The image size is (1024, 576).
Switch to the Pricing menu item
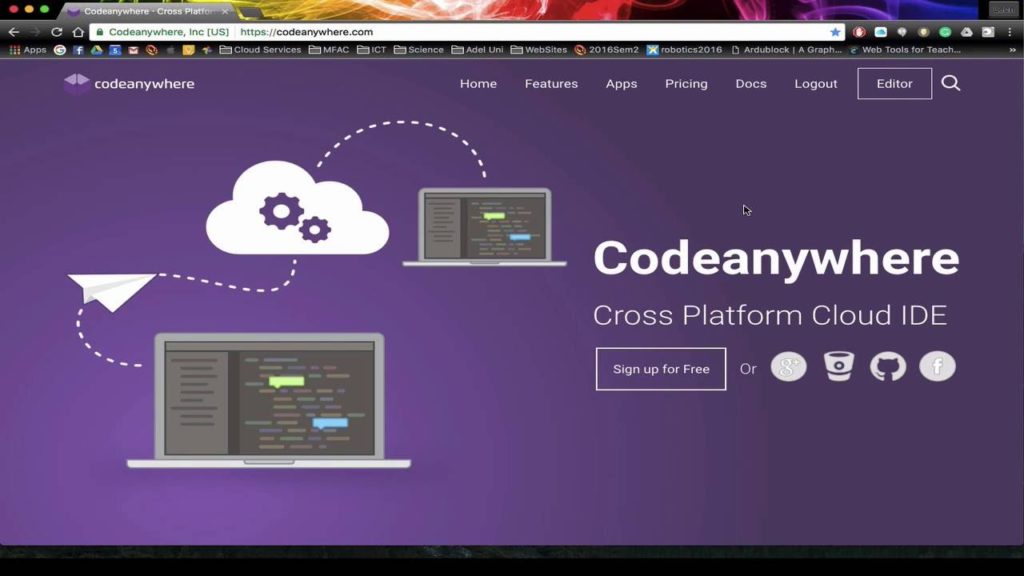[686, 84]
